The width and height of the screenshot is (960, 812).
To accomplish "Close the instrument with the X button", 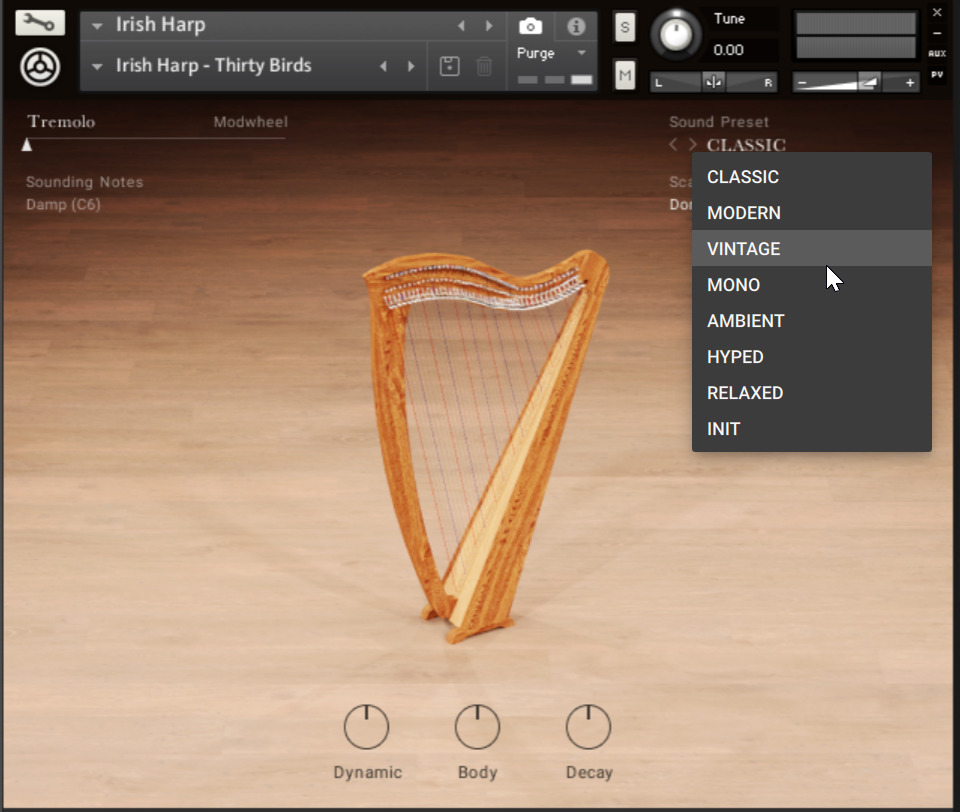I will [937, 12].
